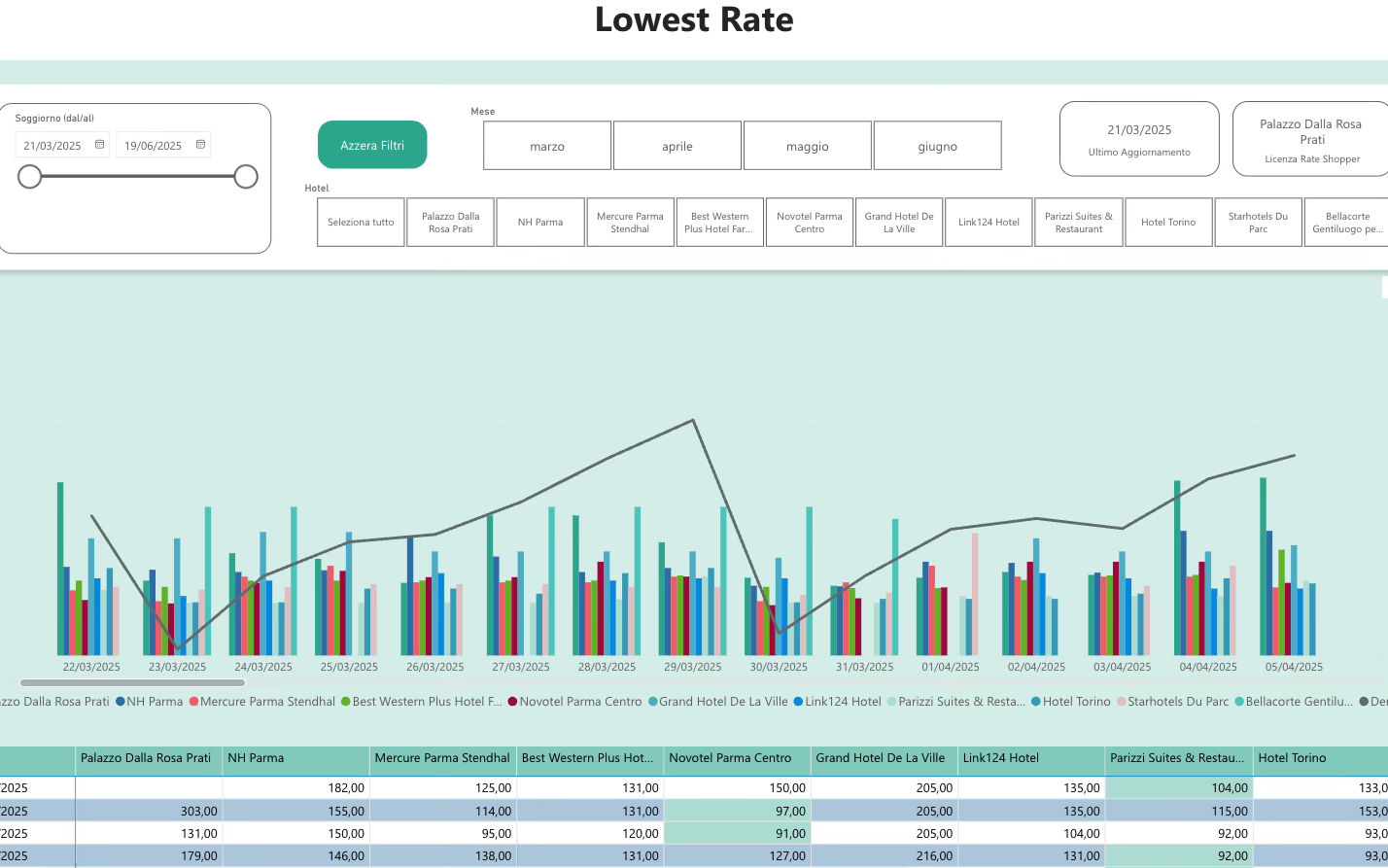Select Starhotels Du Parc in the chart legend
The image size is (1388, 868).
tap(1173, 702)
